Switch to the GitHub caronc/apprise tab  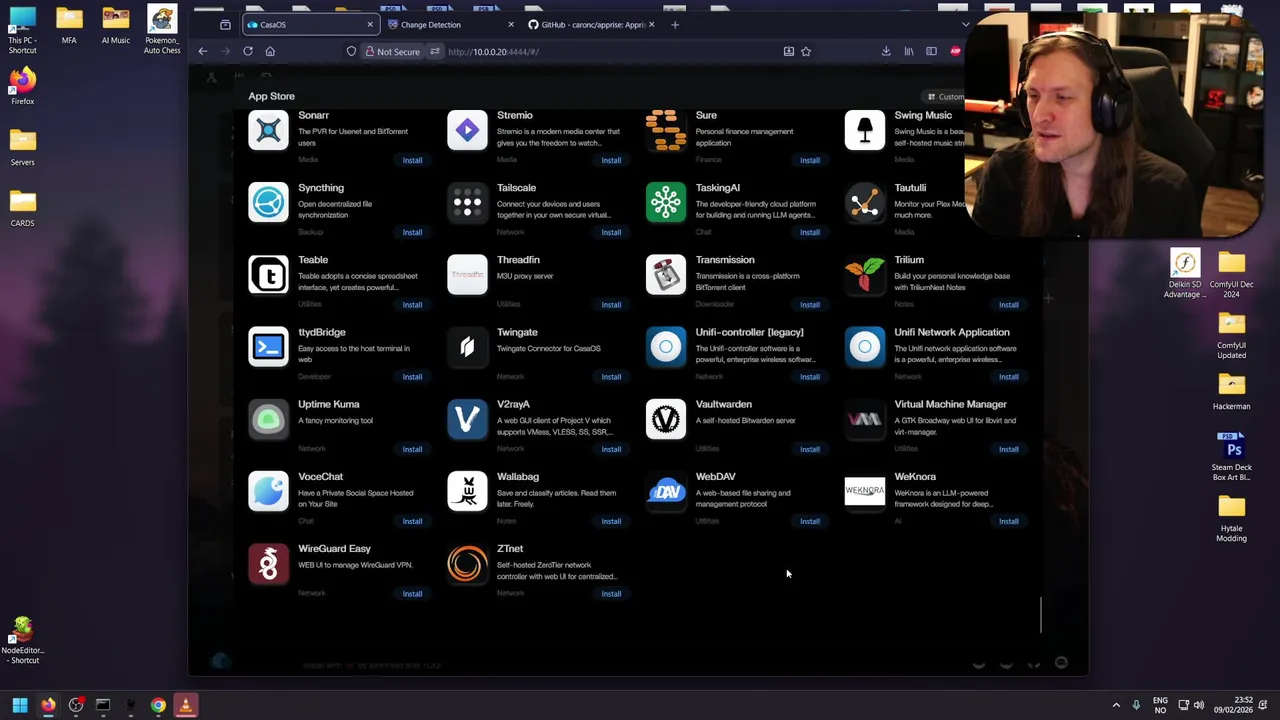(x=590, y=24)
